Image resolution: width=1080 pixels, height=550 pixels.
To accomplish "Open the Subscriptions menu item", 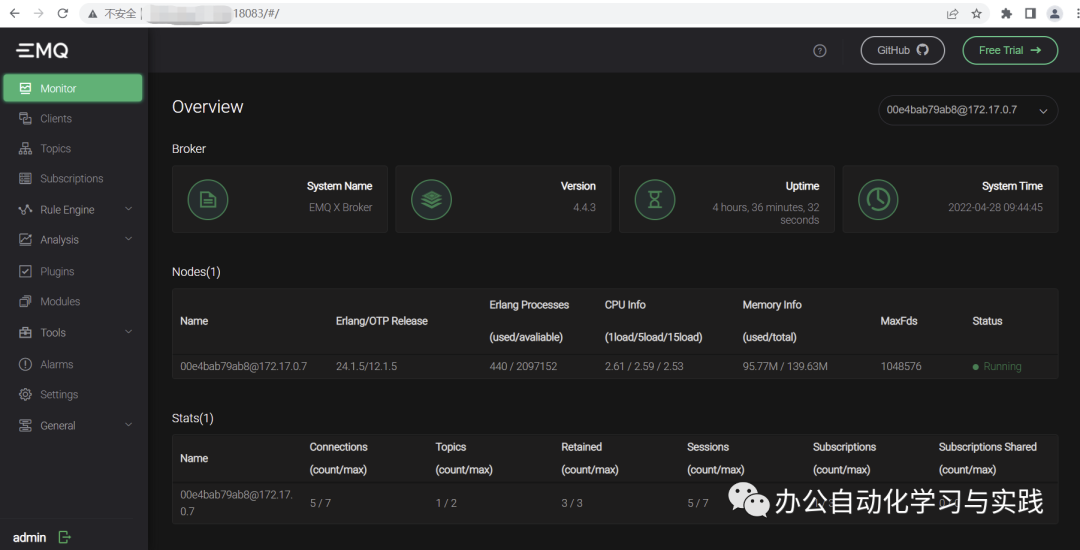I will pos(73,178).
